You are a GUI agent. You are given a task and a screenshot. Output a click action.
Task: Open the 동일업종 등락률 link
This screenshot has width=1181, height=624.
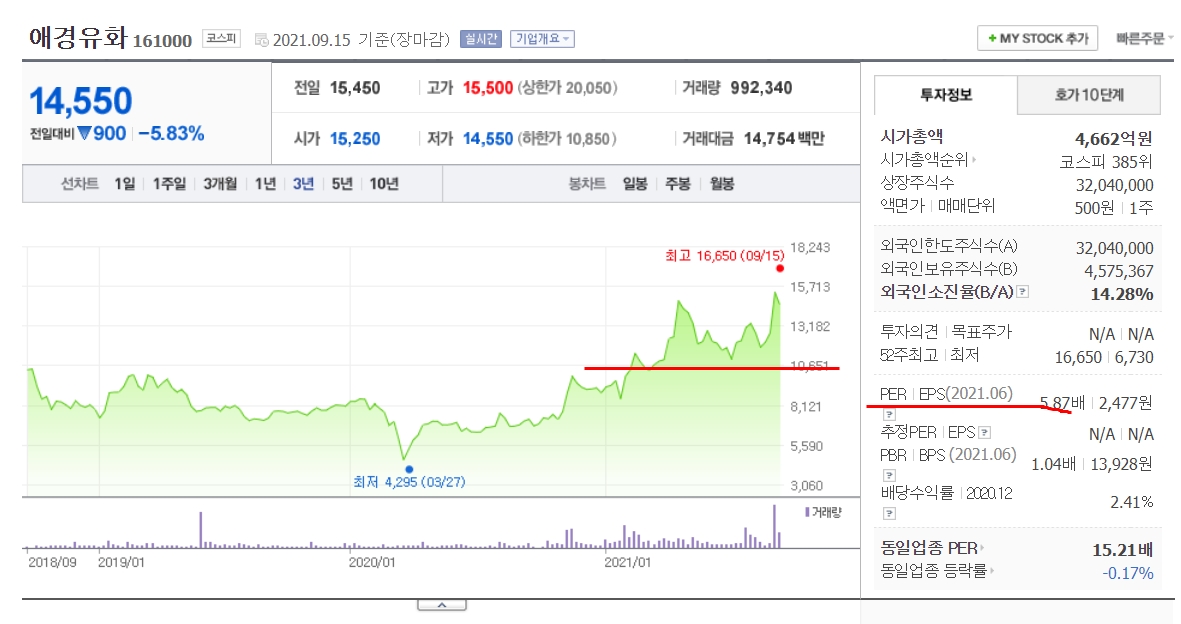[x=938, y=571]
